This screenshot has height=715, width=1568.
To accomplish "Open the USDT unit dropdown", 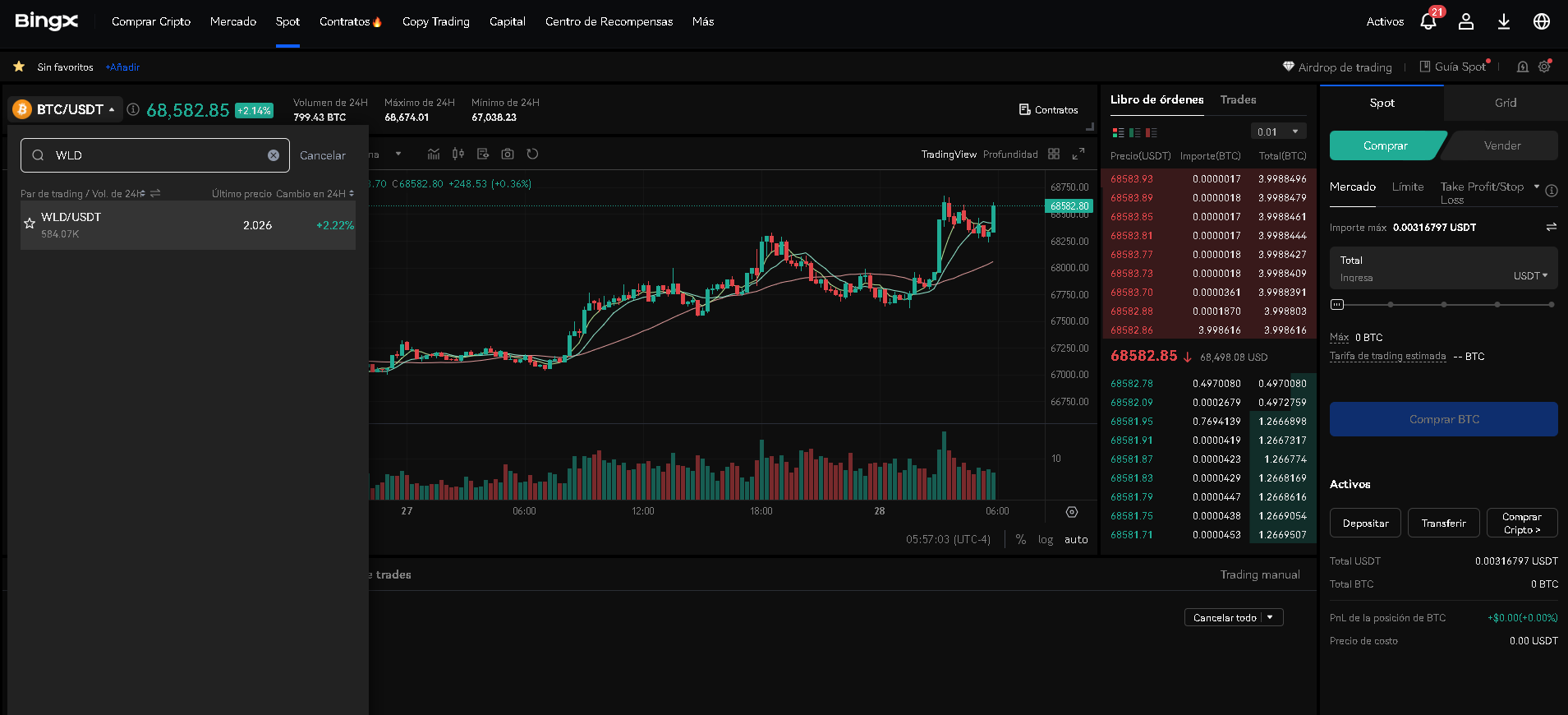I will pos(1530,275).
